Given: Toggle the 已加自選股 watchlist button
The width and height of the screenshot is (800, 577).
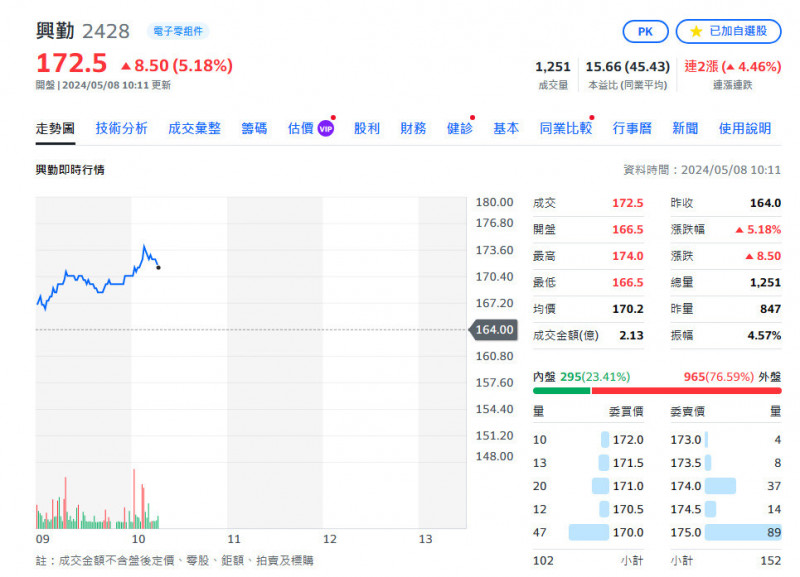Looking at the screenshot, I should [729, 32].
